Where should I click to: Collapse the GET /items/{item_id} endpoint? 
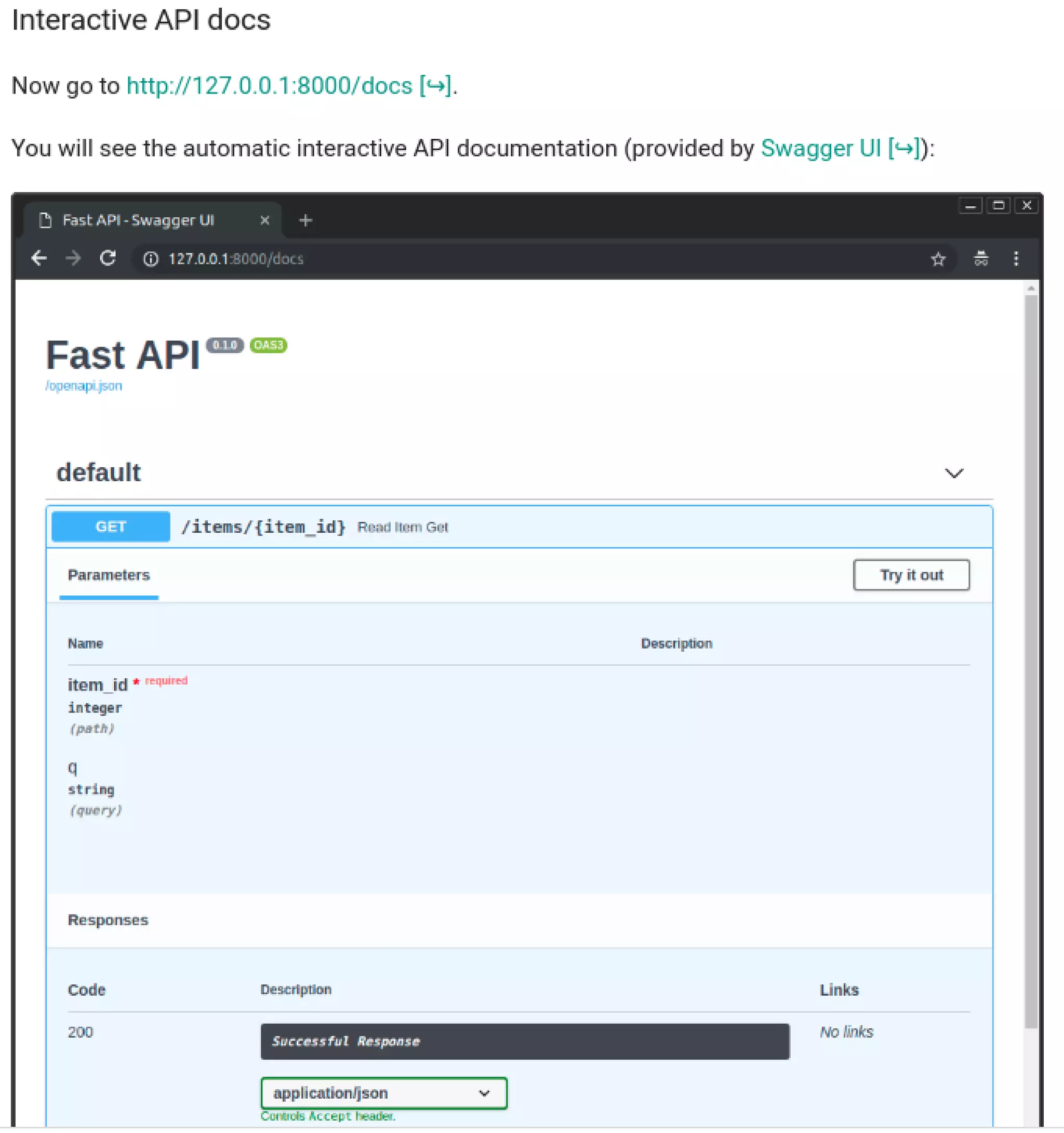pos(519,526)
